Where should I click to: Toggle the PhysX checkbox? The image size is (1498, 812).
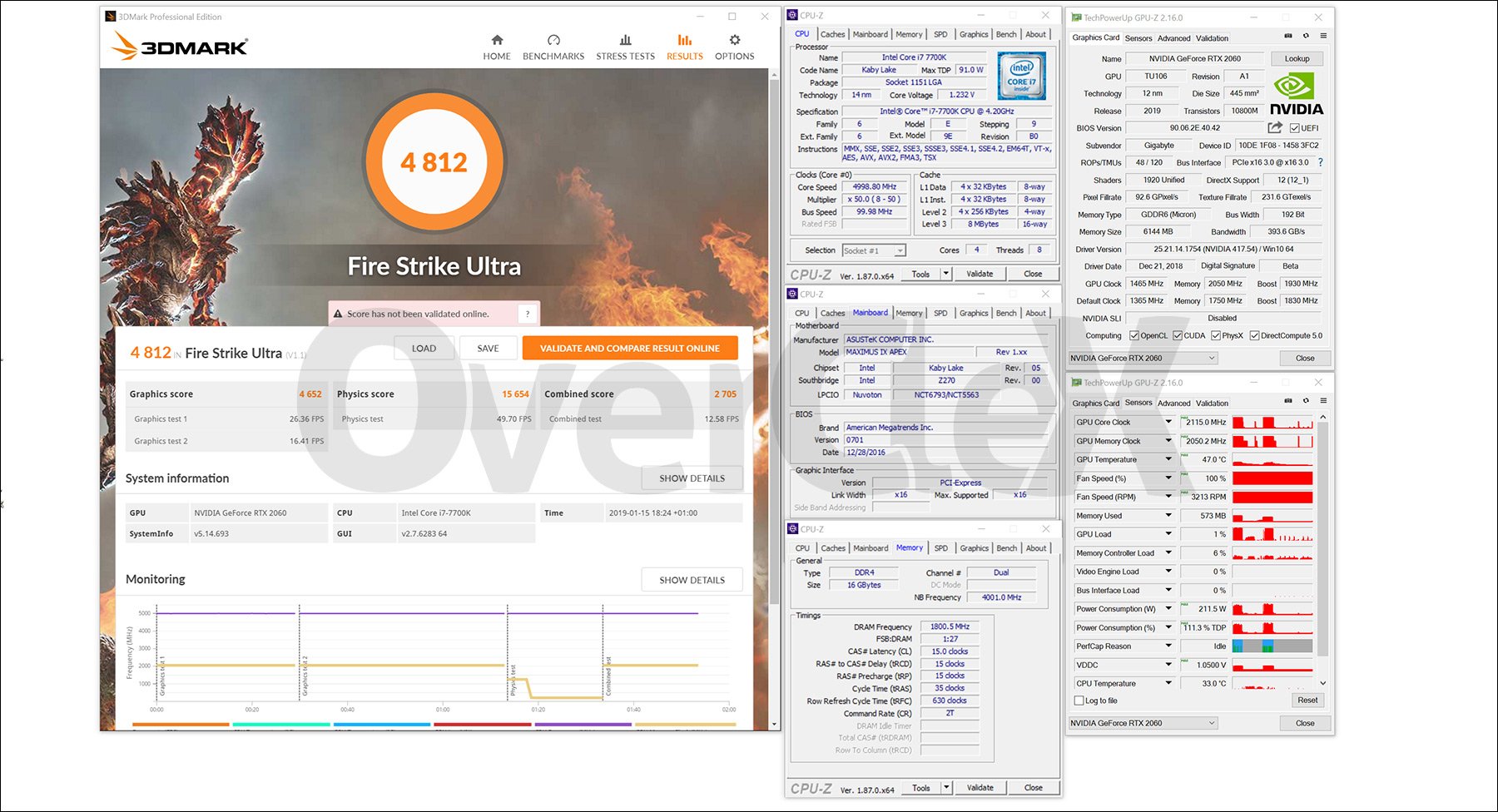tap(1216, 336)
